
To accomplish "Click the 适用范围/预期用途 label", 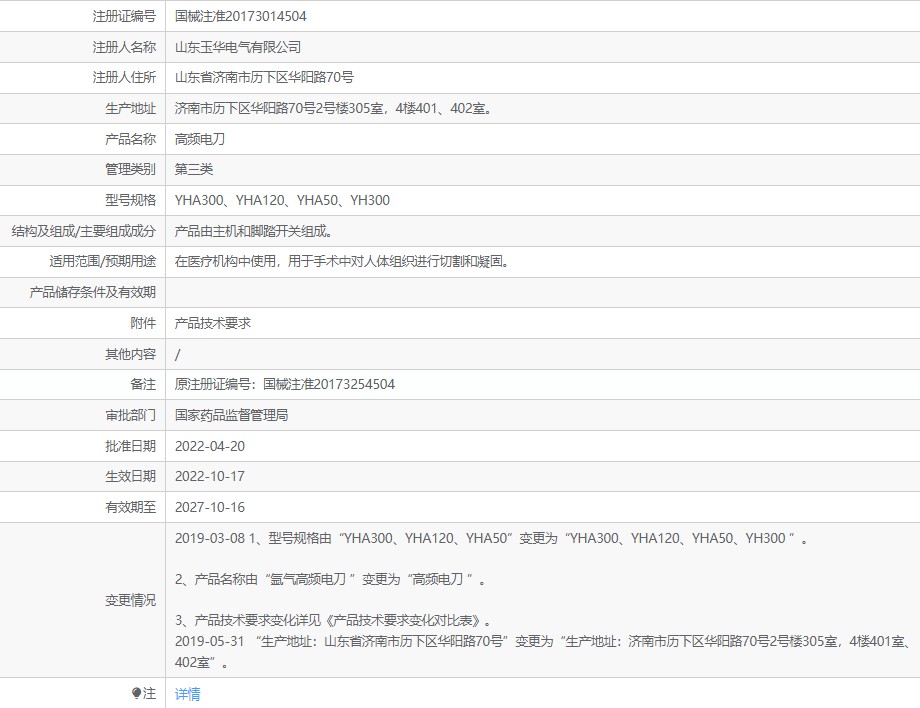I will 103,262.
